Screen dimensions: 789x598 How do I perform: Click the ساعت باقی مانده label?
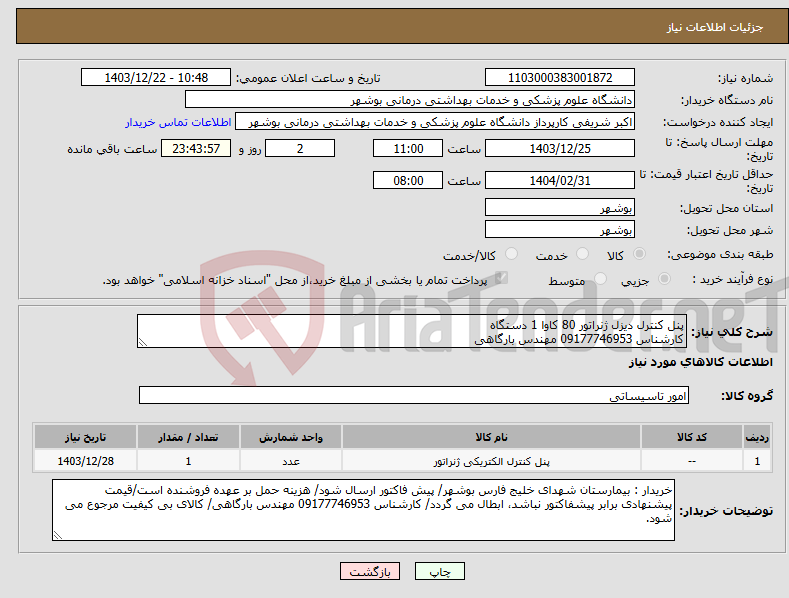point(112,150)
